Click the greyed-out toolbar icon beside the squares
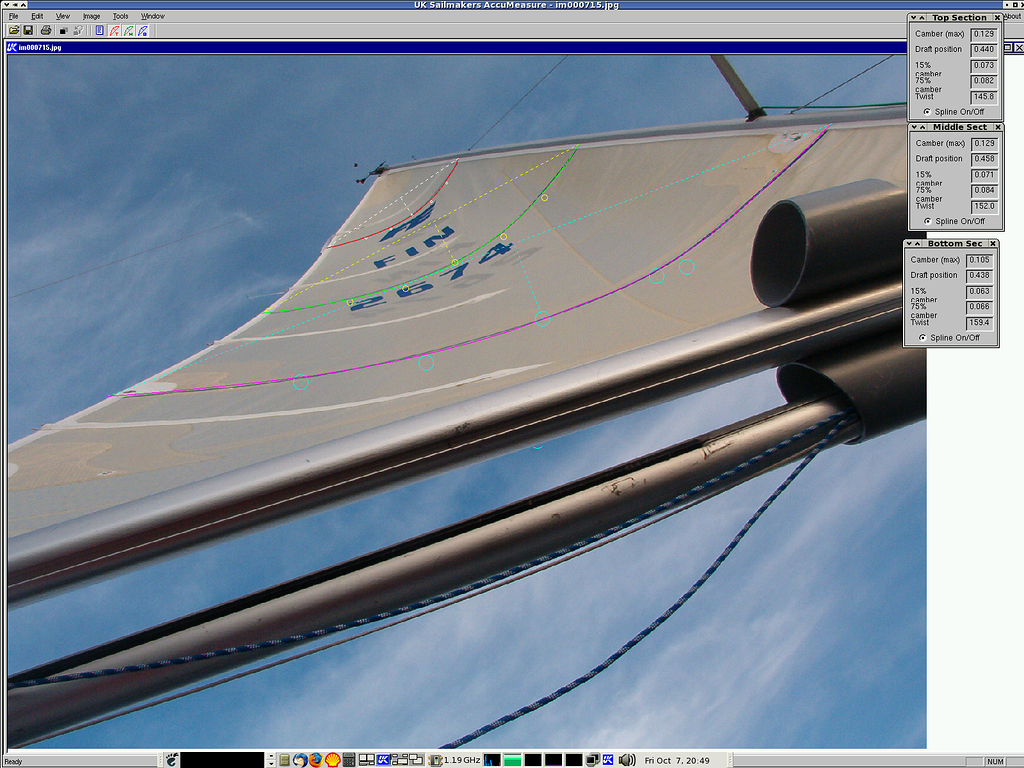Screen dimensions: 1024x768 pyautogui.click(x=78, y=30)
